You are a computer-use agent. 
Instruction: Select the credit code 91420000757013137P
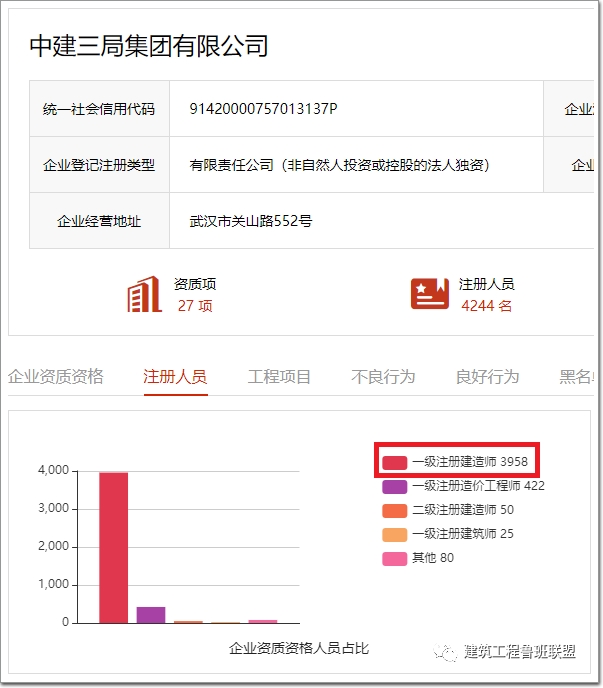tap(263, 109)
